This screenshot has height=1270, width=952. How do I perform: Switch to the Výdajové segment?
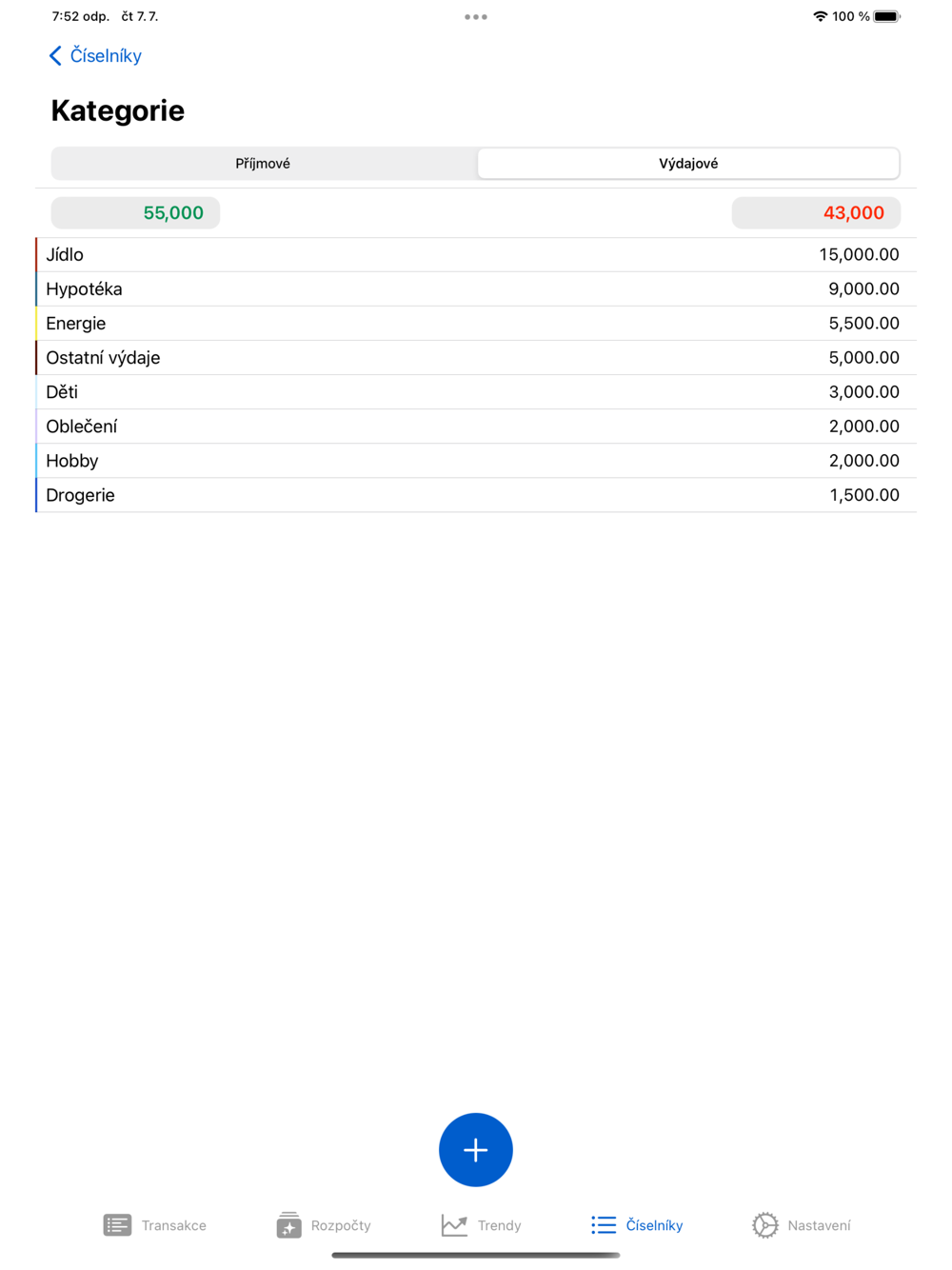pos(688,163)
